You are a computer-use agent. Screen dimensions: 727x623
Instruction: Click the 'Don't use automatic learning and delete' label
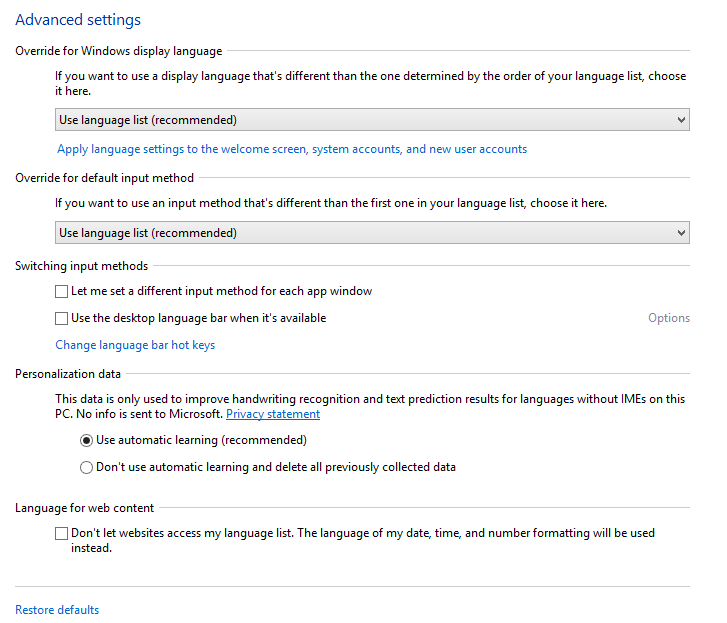[276, 467]
